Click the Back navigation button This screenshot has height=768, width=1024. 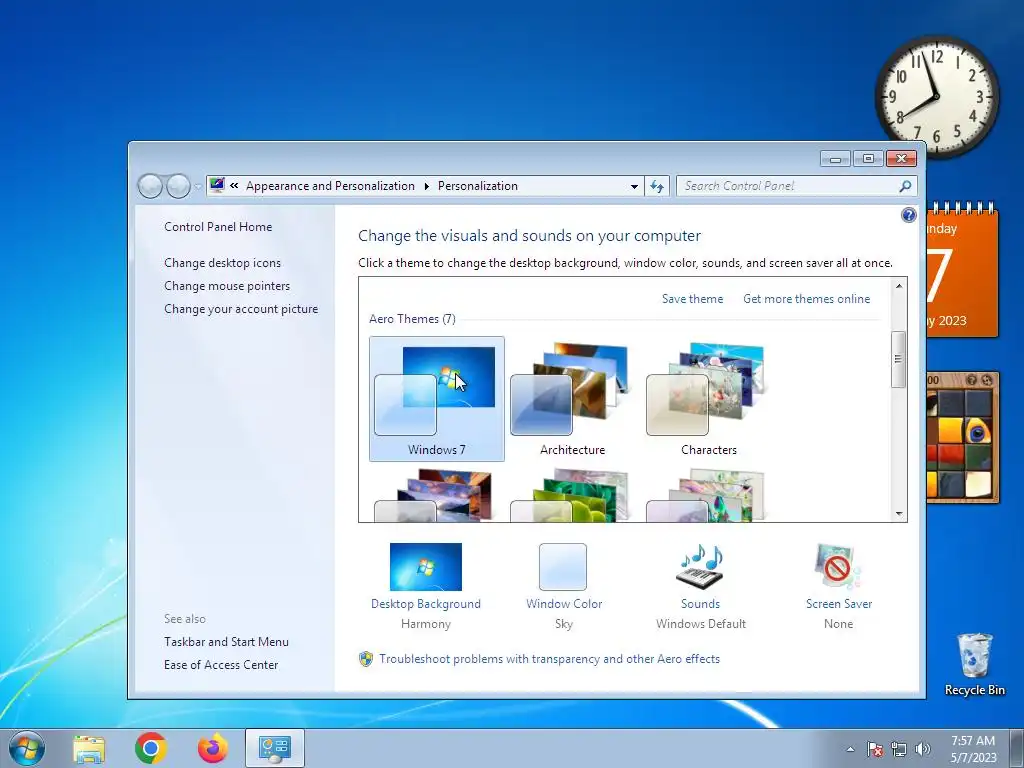tap(150, 186)
